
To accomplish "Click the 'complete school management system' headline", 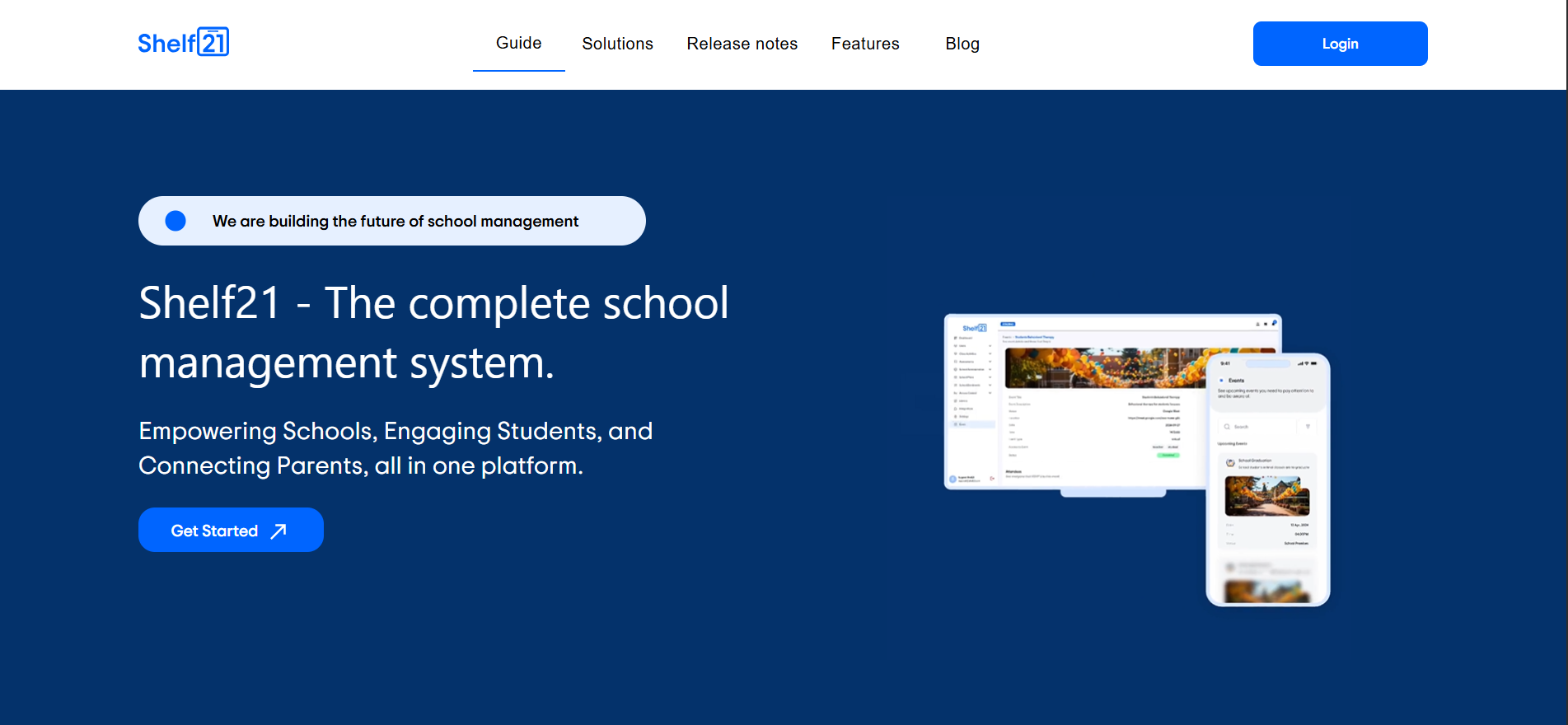I will tap(433, 333).
